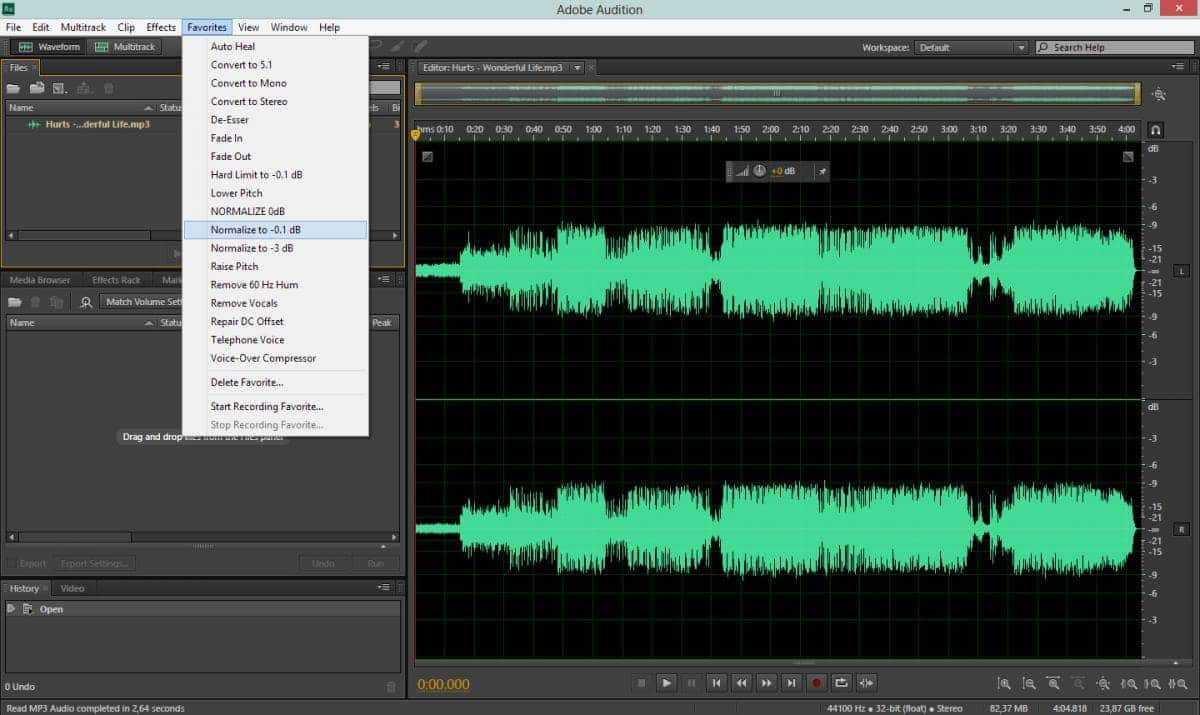Image resolution: width=1200 pixels, height=715 pixels.
Task: Click the fade-in handle at waveform top left
Action: pyautogui.click(x=427, y=156)
